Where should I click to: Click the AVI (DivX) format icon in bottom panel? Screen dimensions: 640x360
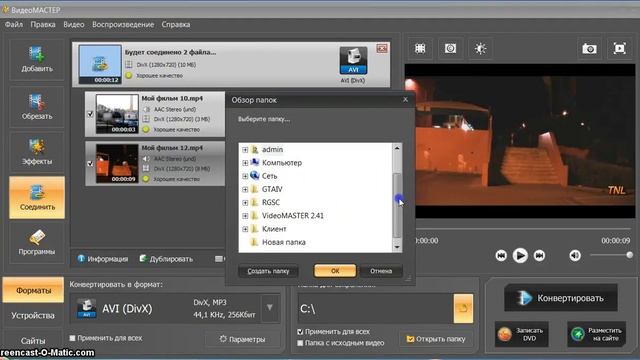click(87, 308)
